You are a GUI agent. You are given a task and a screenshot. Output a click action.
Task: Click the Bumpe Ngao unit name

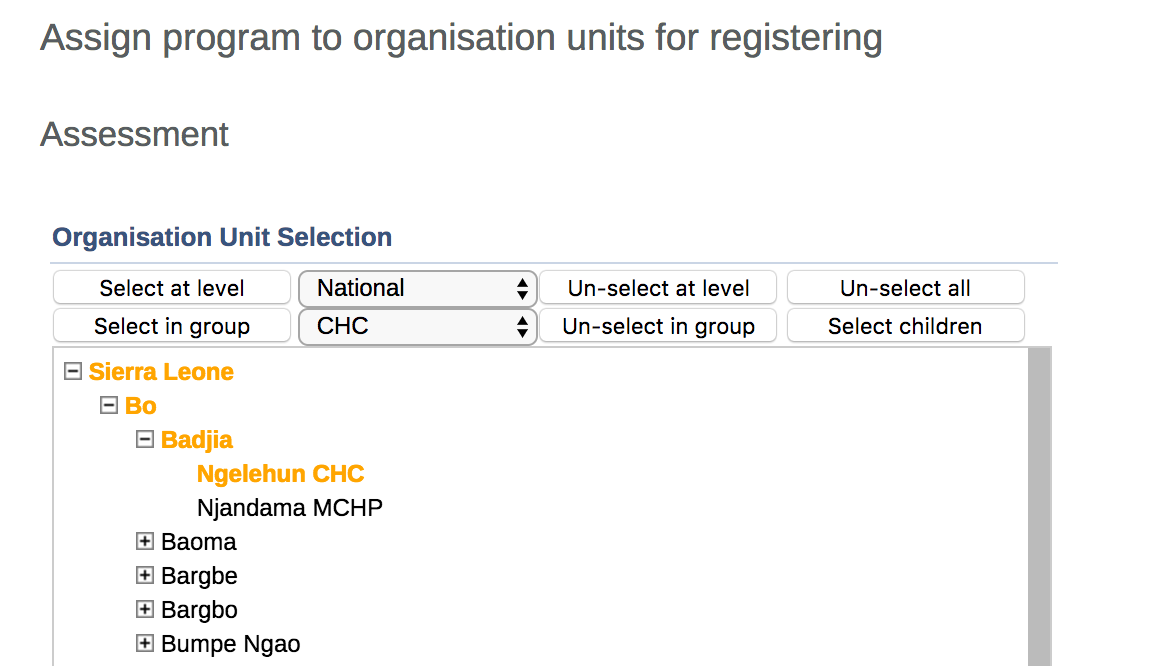click(x=230, y=644)
